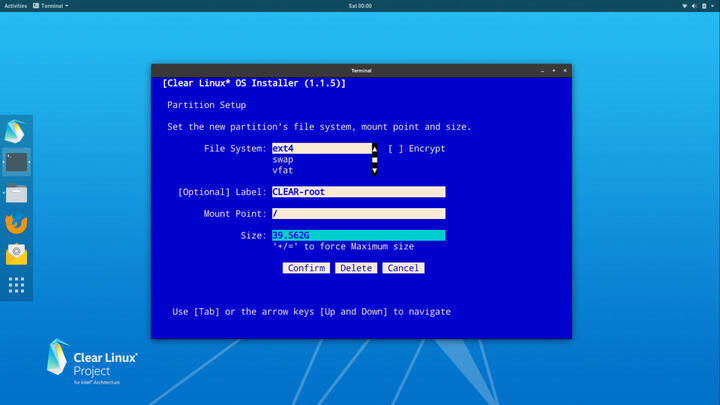The height and width of the screenshot is (405, 720).
Task: Click the 'Size:' label
Action: 253,235
